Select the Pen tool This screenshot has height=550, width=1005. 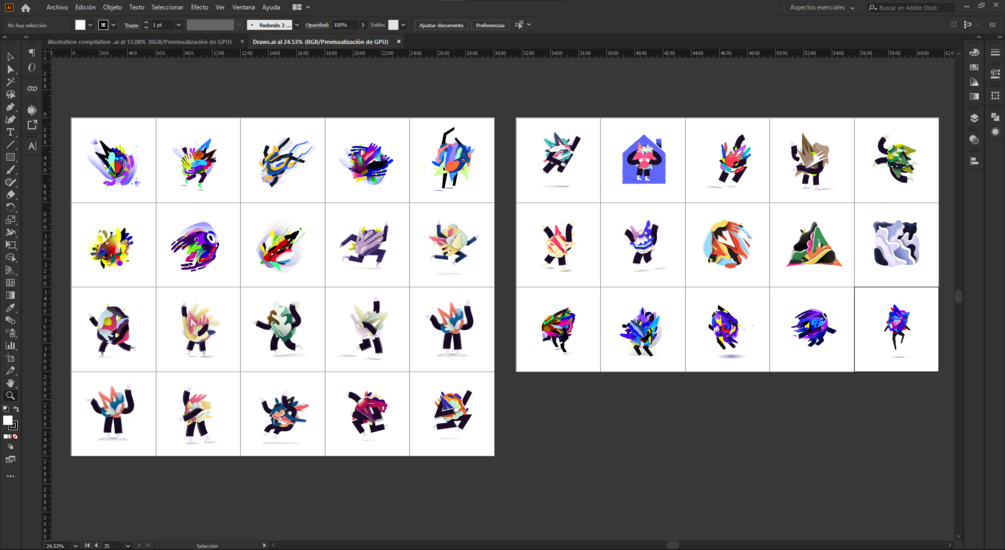[x=10, y=107]
